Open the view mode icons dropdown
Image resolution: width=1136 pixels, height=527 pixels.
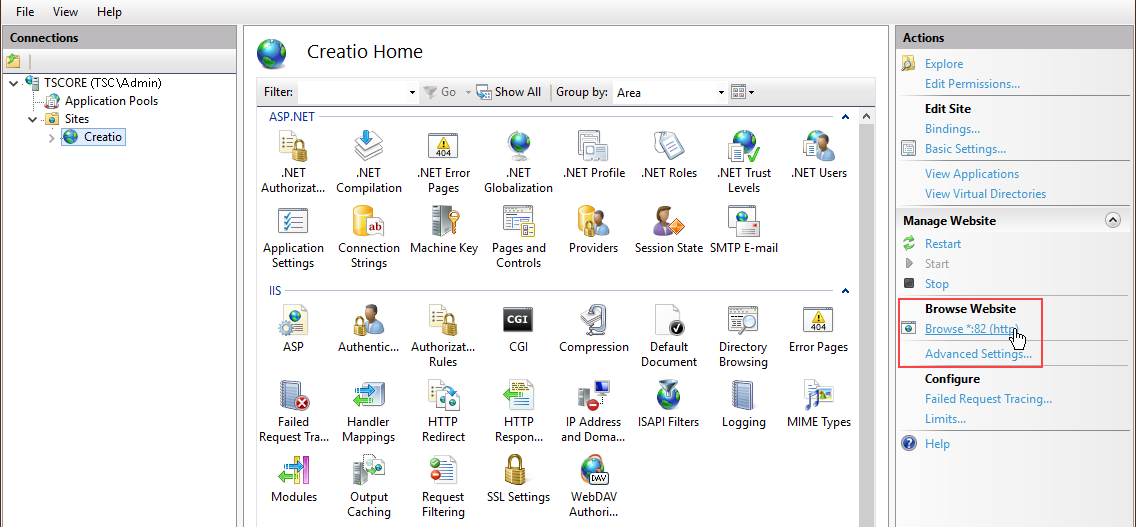(x=743, y=92)
